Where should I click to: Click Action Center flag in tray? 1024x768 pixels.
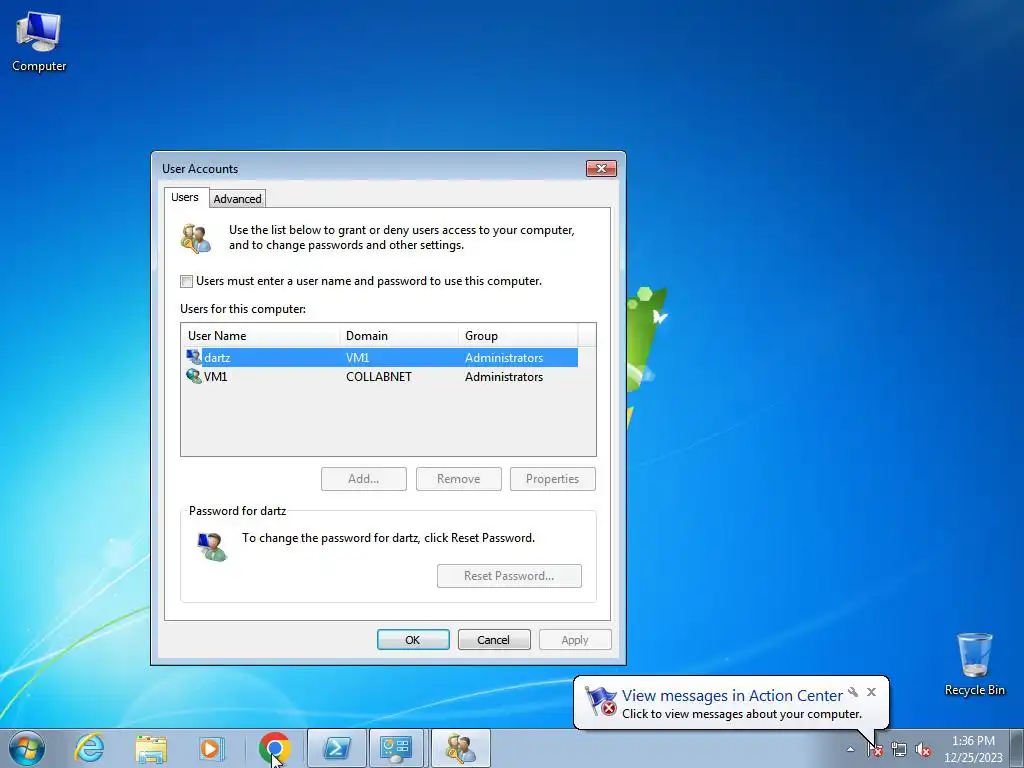(x=876, y=750)
